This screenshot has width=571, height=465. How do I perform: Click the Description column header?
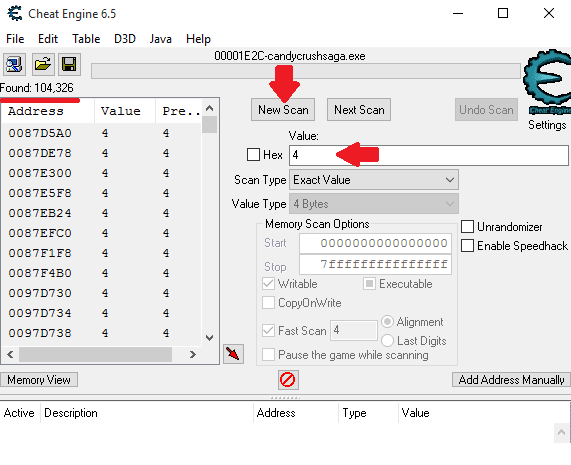147,413
